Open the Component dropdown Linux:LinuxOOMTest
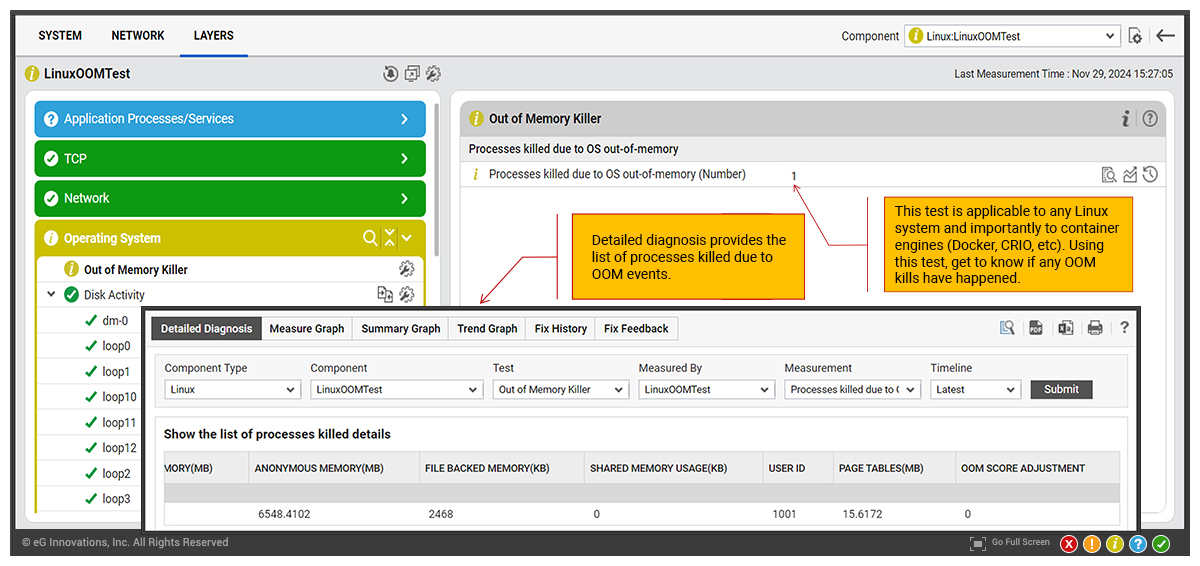This screenshot has height=566, width=1200. click(x=1011, y=36)
